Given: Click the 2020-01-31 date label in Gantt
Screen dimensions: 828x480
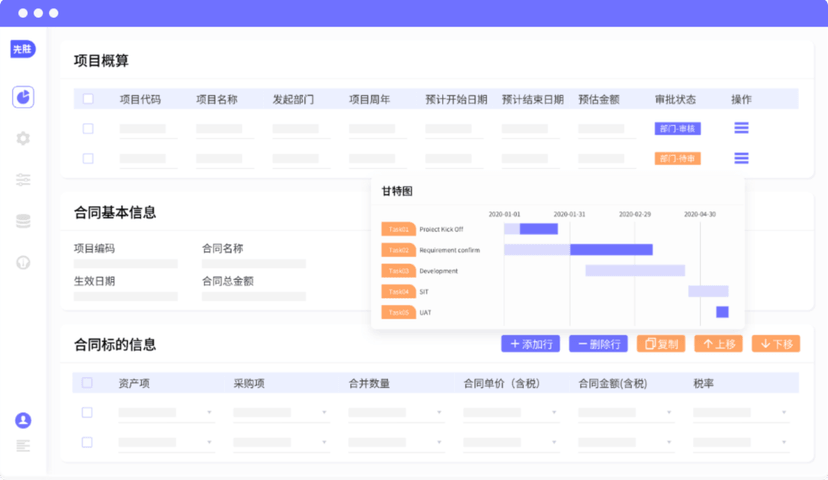Looking at the screenshot, I should click(x=569, y=214).
